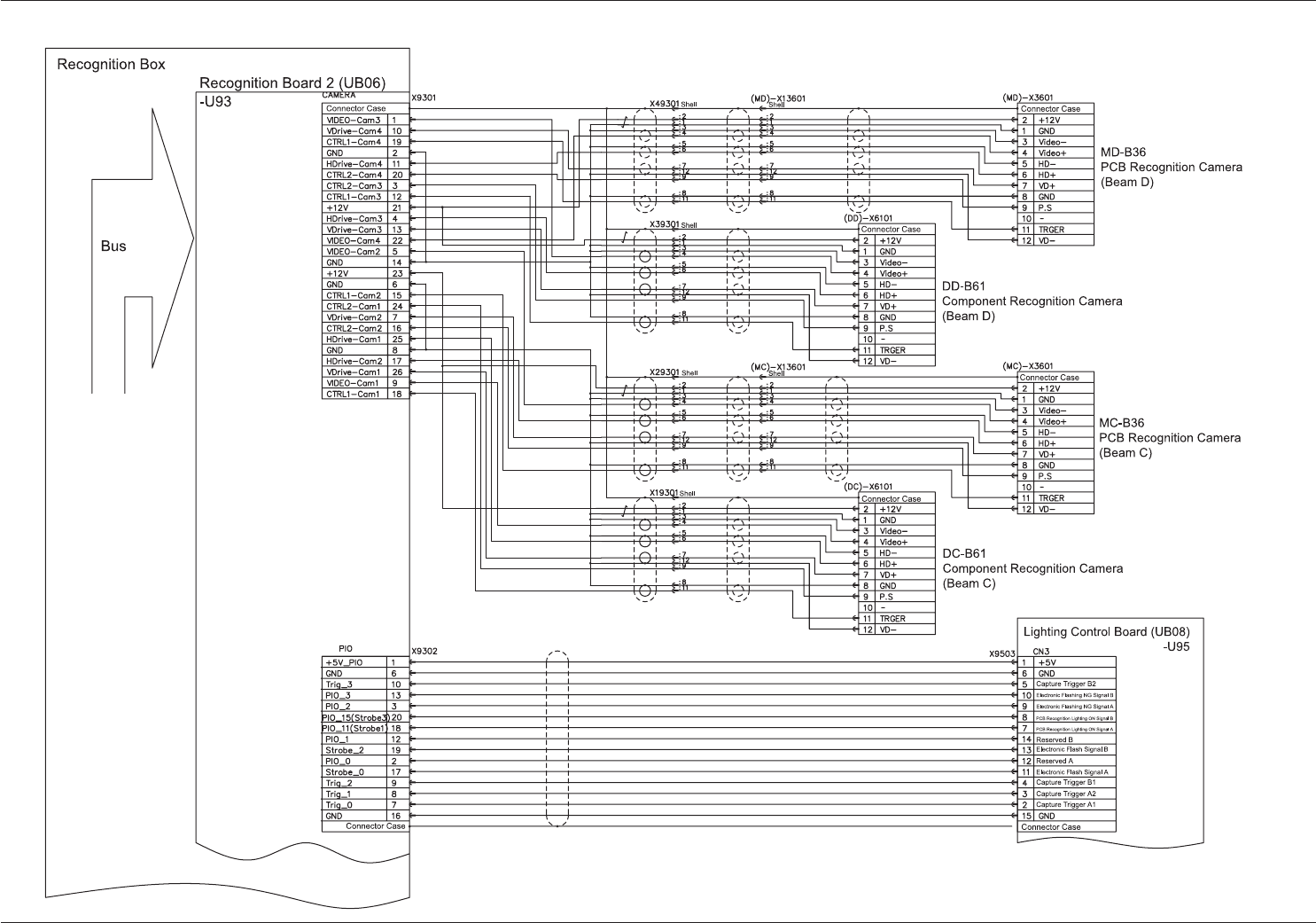Select the "X9302" connector label
The height and width of the screenshot is (923, 1316).
pos(424,652)
